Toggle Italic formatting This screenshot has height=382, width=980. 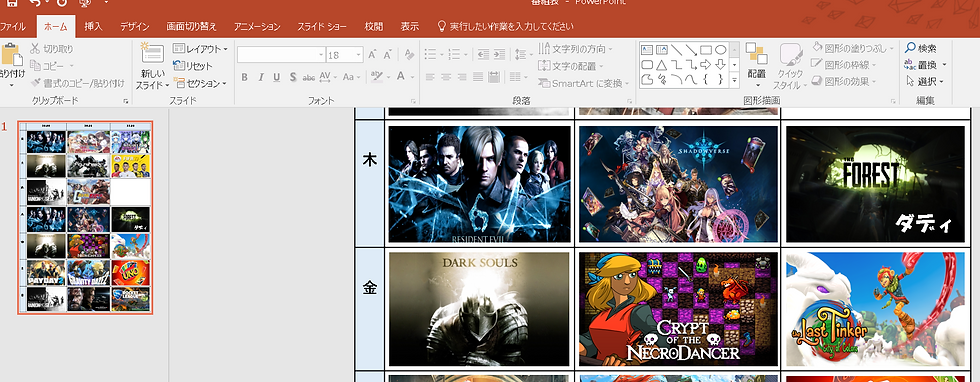261,77
